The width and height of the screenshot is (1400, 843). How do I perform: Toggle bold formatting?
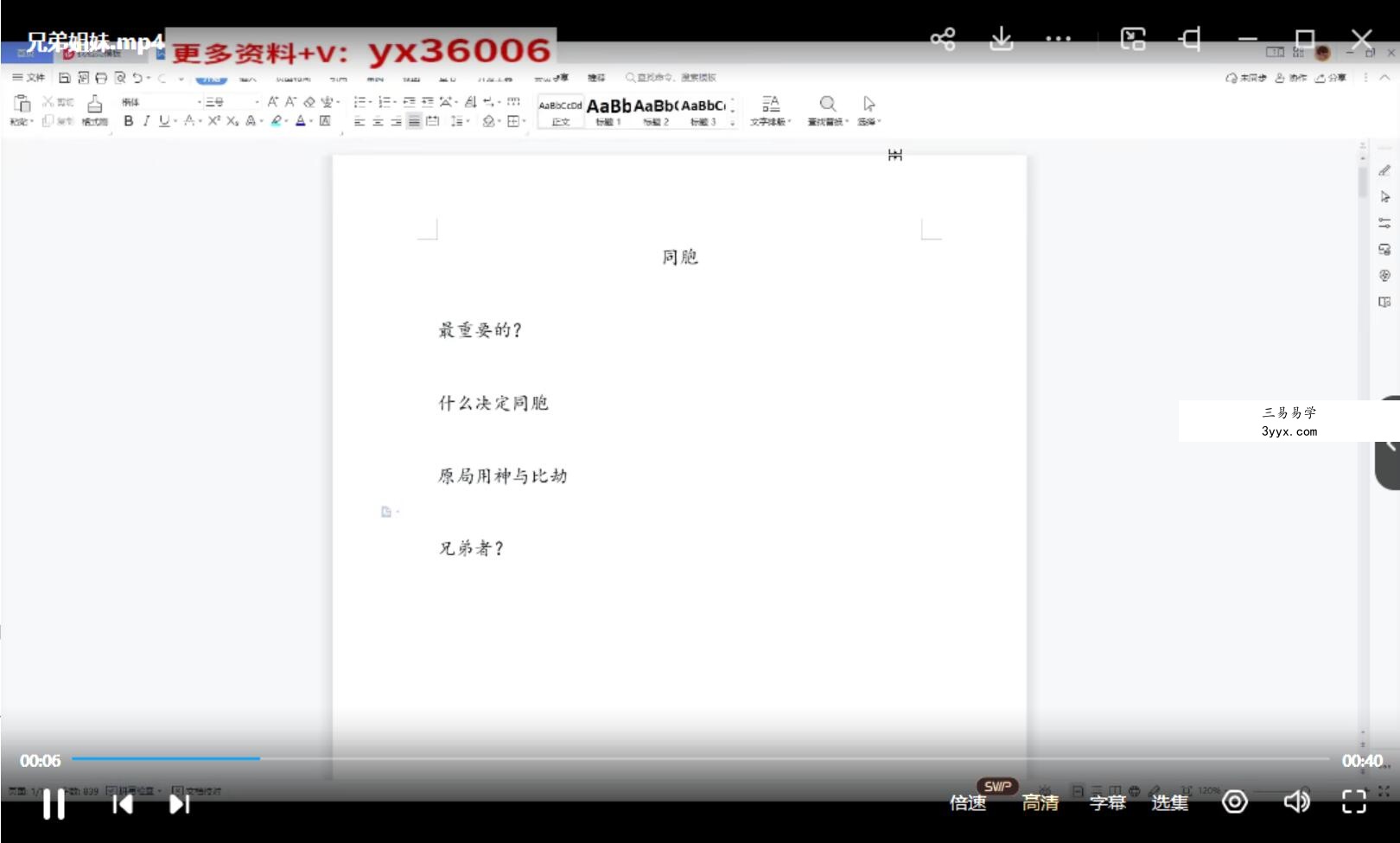(129, 121)
